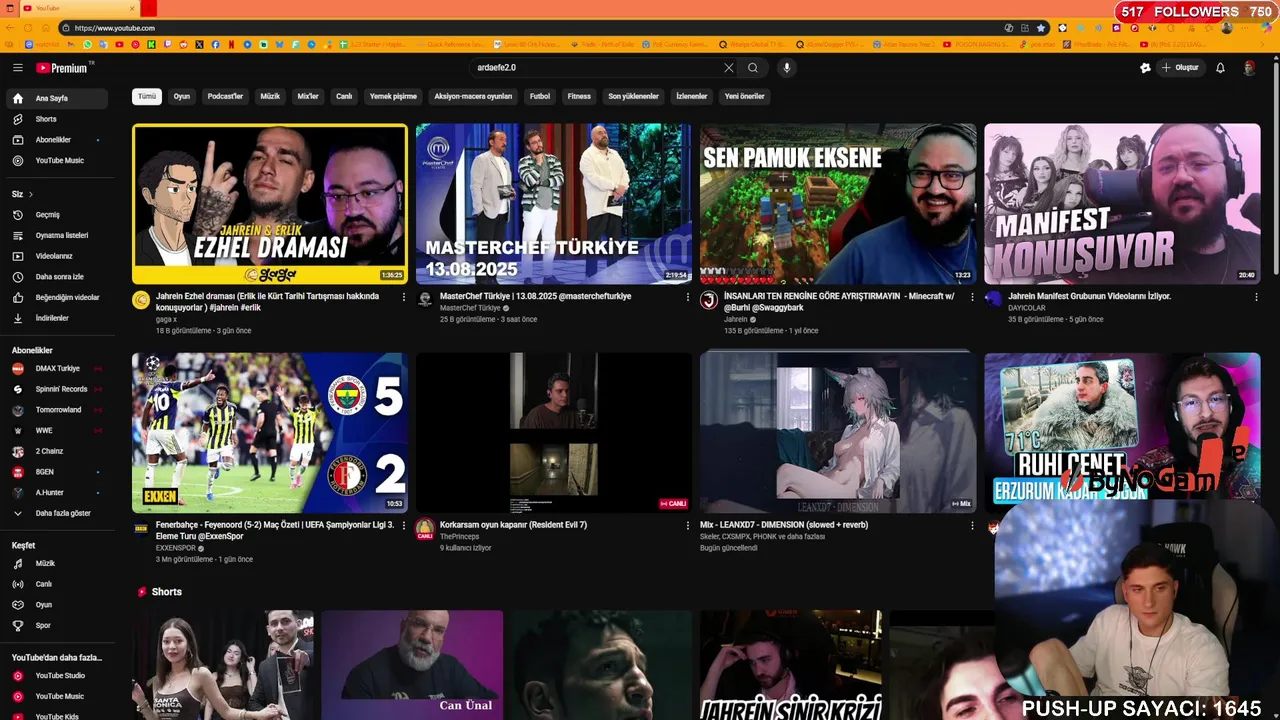Run search with magnifier button
1280x720 pixels.
tap(753, 68)
